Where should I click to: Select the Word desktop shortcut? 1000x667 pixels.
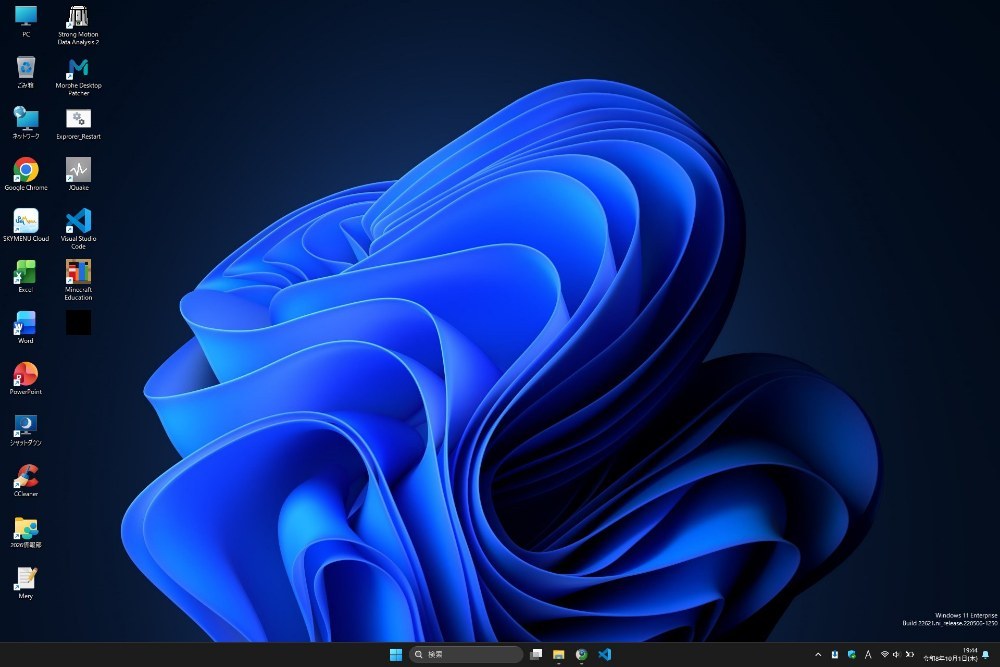[26, 327]
